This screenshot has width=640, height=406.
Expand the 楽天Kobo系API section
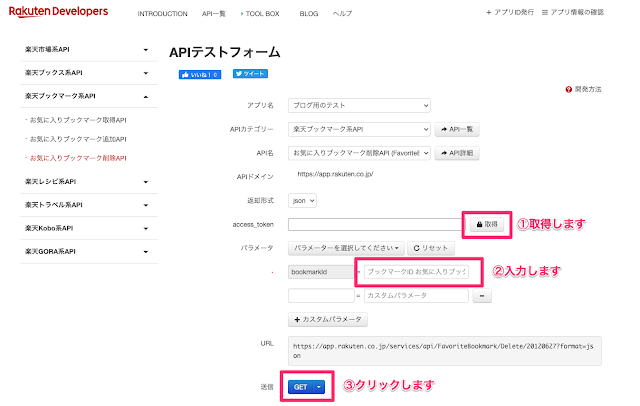point(89,228)
